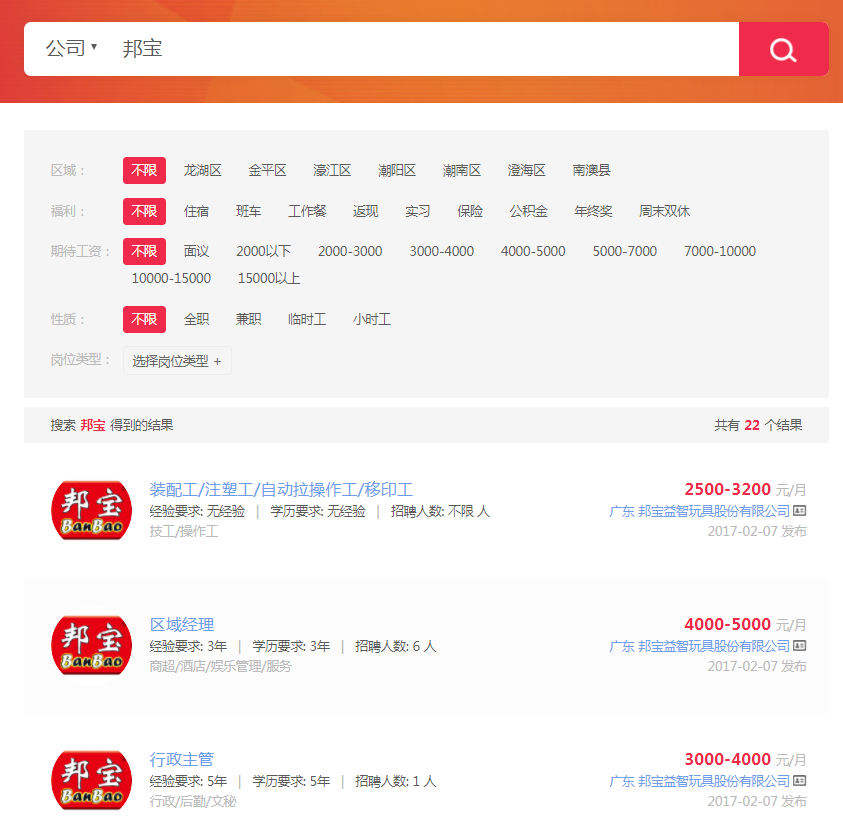Filter by 潮阳区 region
This screenshot has width=843, height=839.
(x=397, y=170)
